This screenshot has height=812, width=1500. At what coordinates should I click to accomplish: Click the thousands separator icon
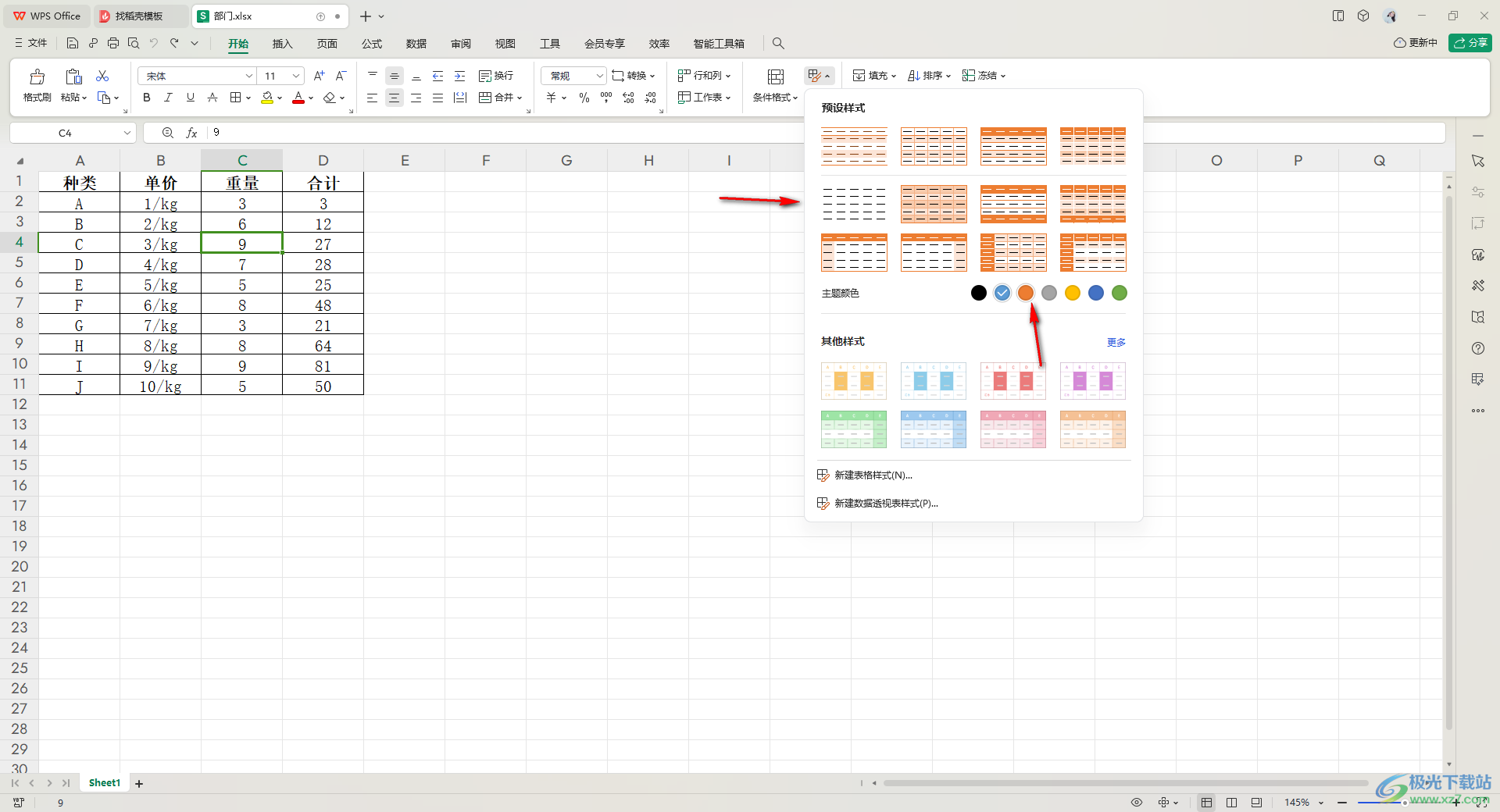[x=606, y=98]
